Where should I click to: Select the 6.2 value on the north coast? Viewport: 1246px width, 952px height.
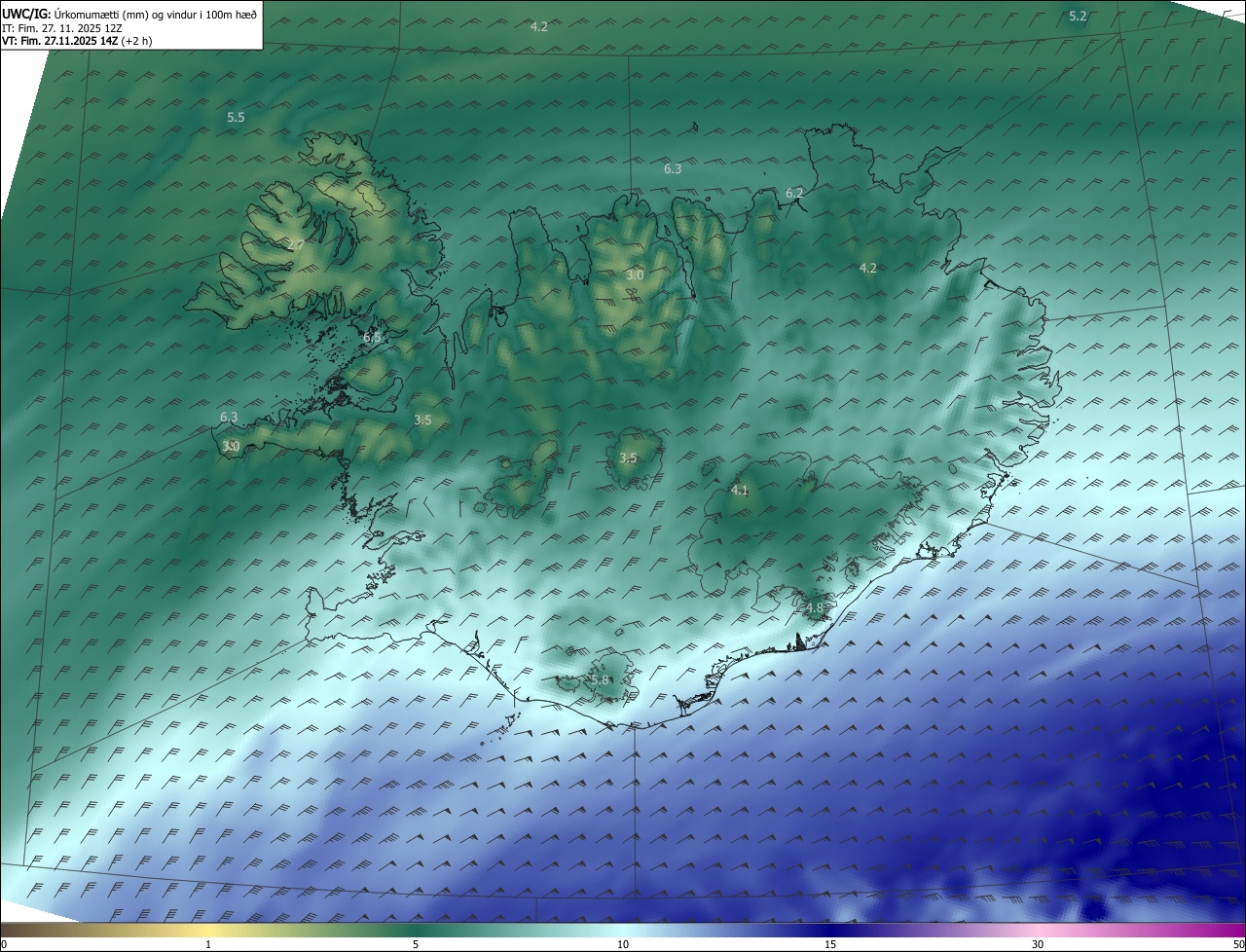coord(794,193)
